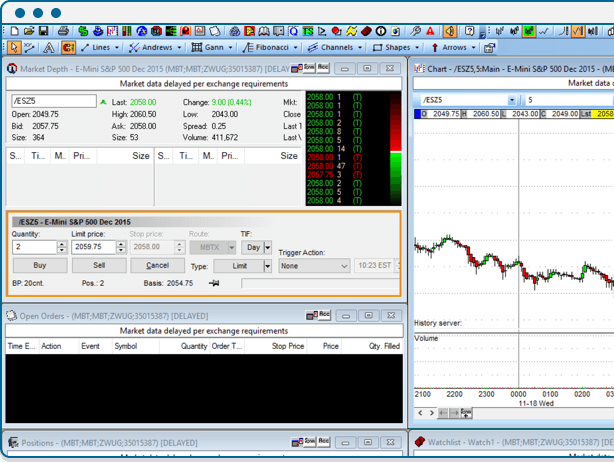The height and width of the screenshot is (462, 614).
Task: Increase Quantity with the up stepper
Action: [62, 244]
